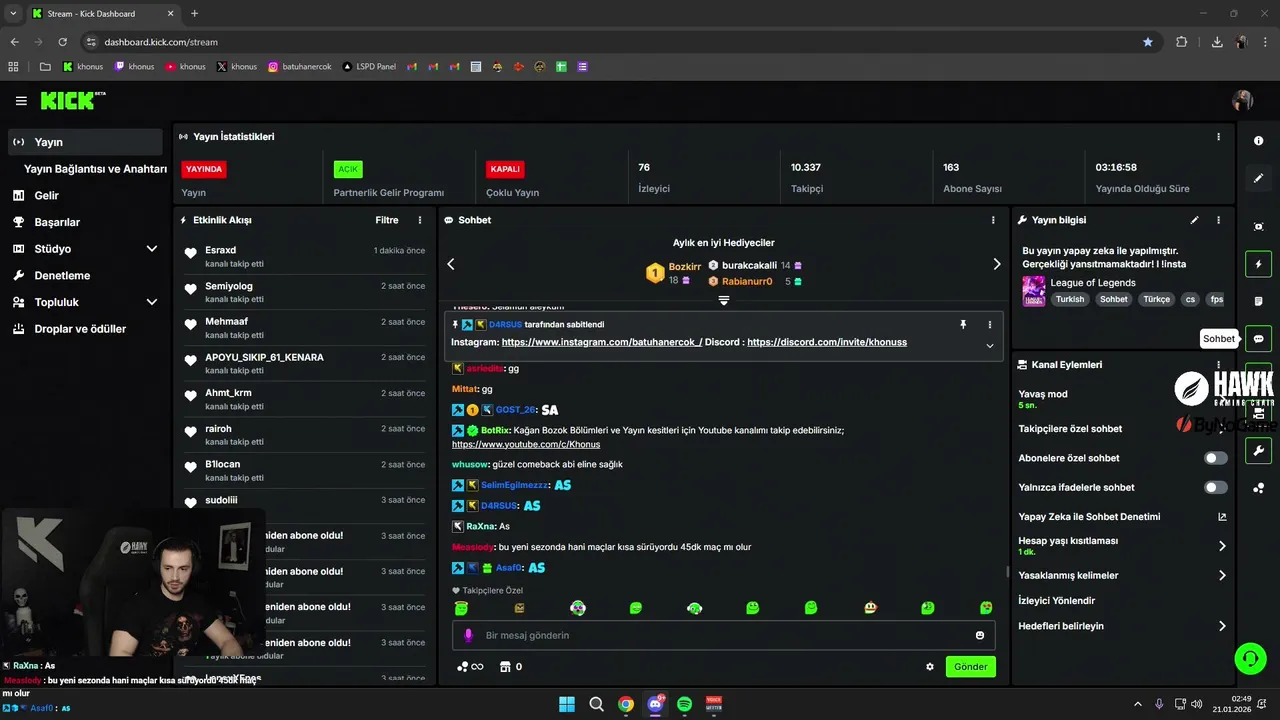Screen dimensions: 1280x720
Task: Select Yayın in the left sidebar
Action: 85,142
